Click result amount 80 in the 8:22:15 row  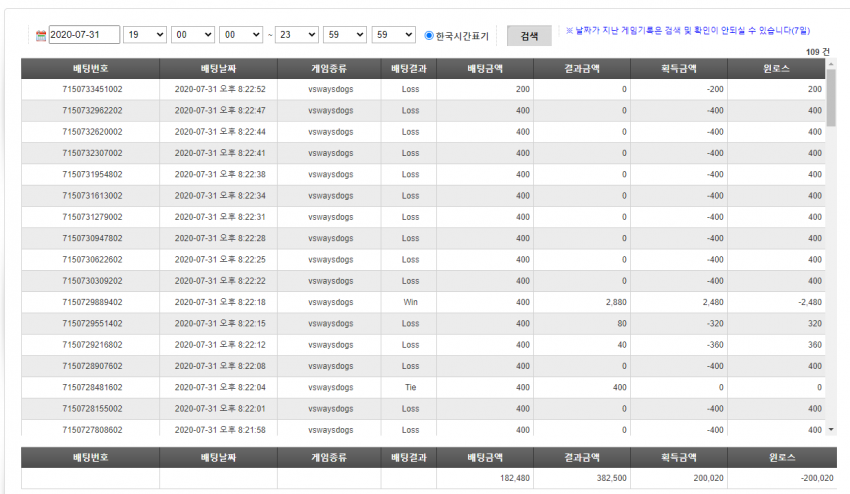(x=622, y=324)
